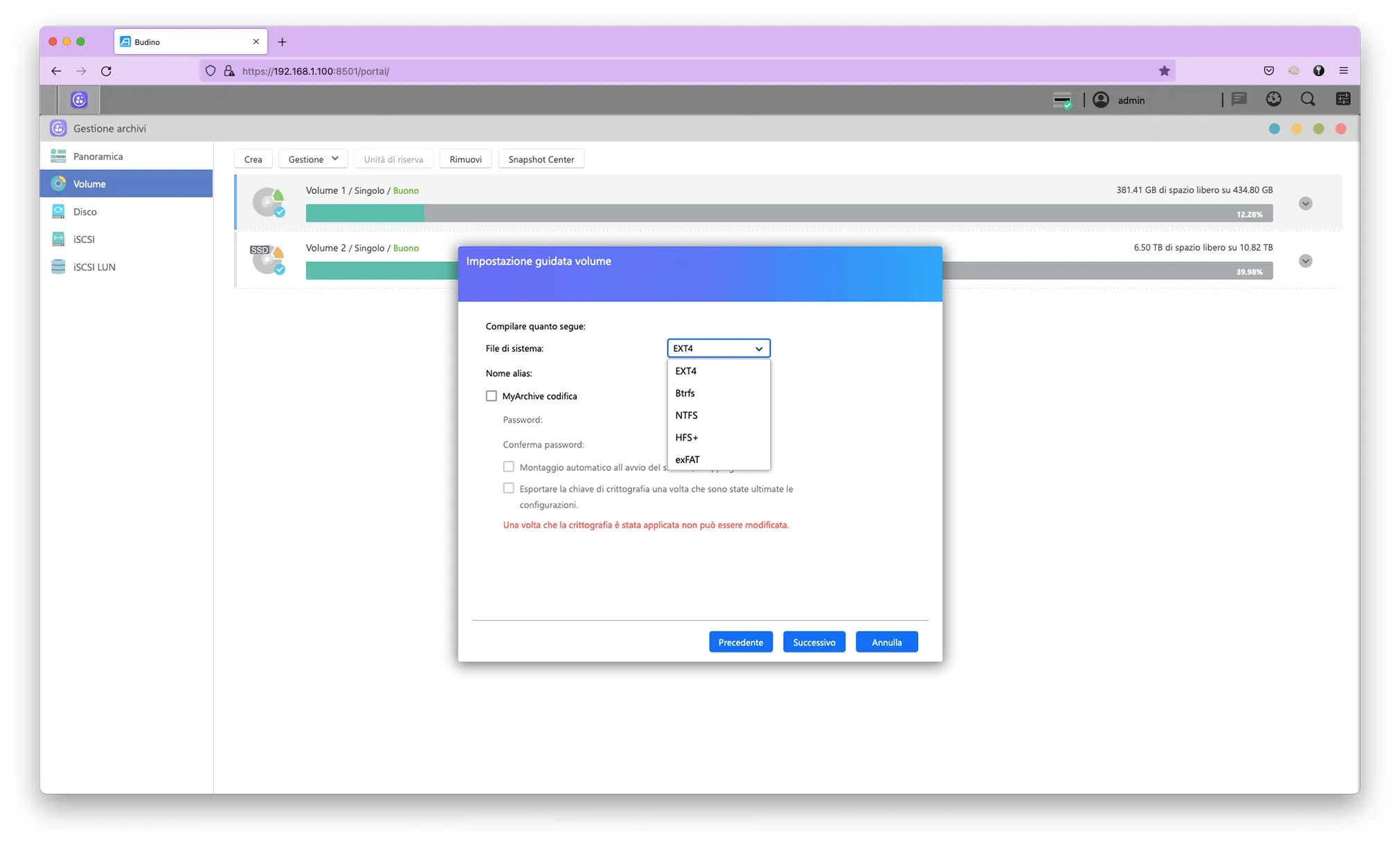This screenshot has width=1400, height=845.
Task: Click the storage status icon beside admin
Action: pos(1062,100)
